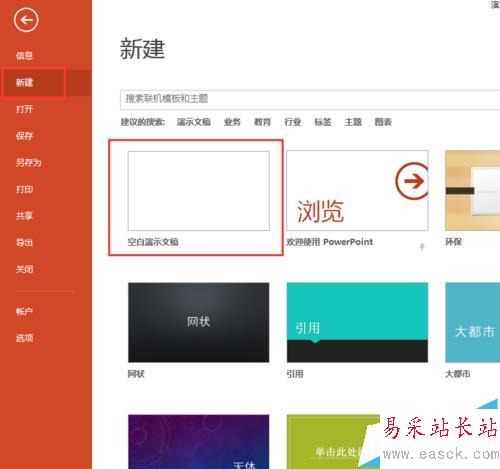Pick the 大都市 theme thumbnail
Viewport: 500px width, 469px height.
click(x=473, y=322)
